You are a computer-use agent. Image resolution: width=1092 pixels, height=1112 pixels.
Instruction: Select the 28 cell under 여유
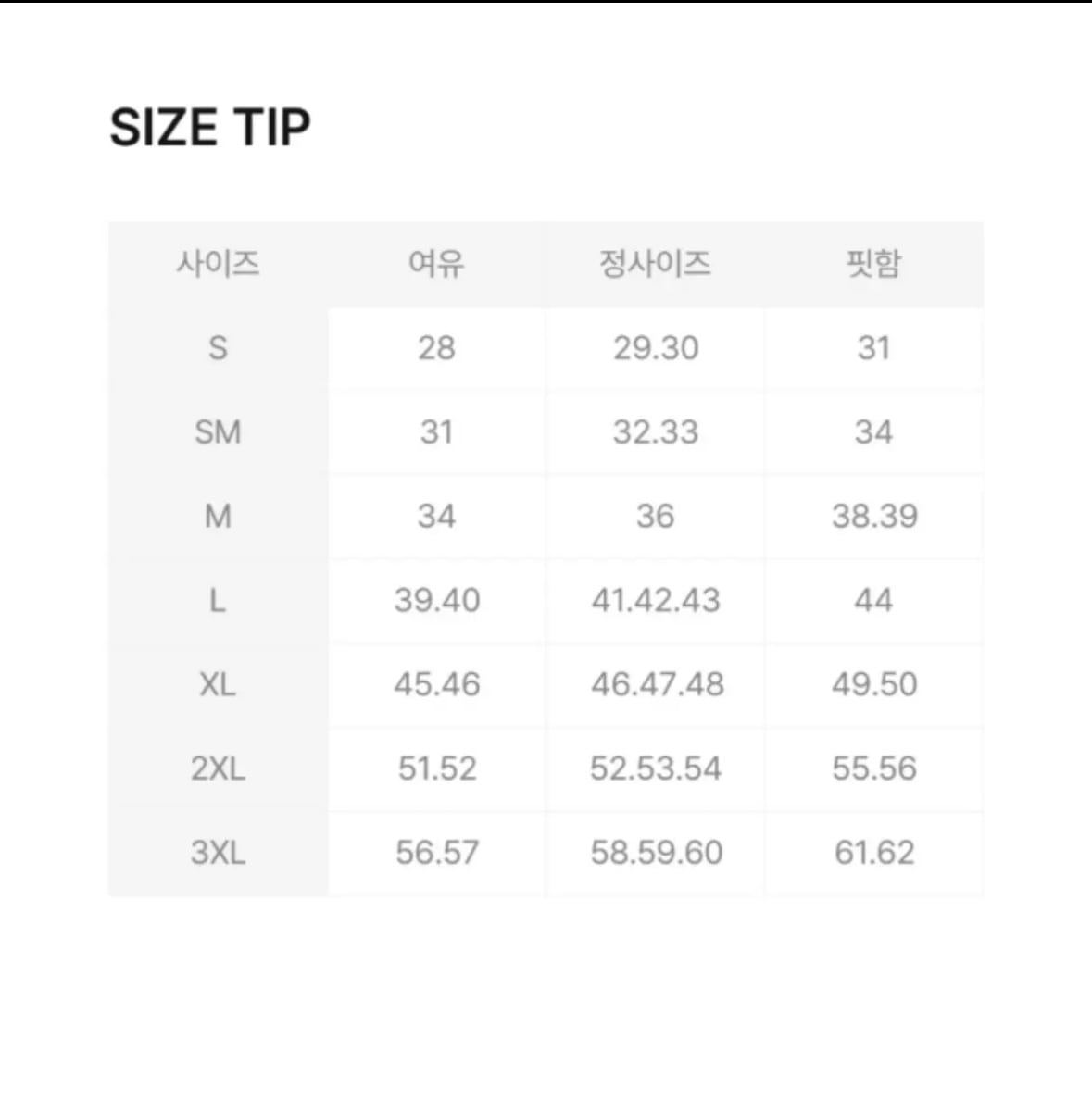(437, 348)
